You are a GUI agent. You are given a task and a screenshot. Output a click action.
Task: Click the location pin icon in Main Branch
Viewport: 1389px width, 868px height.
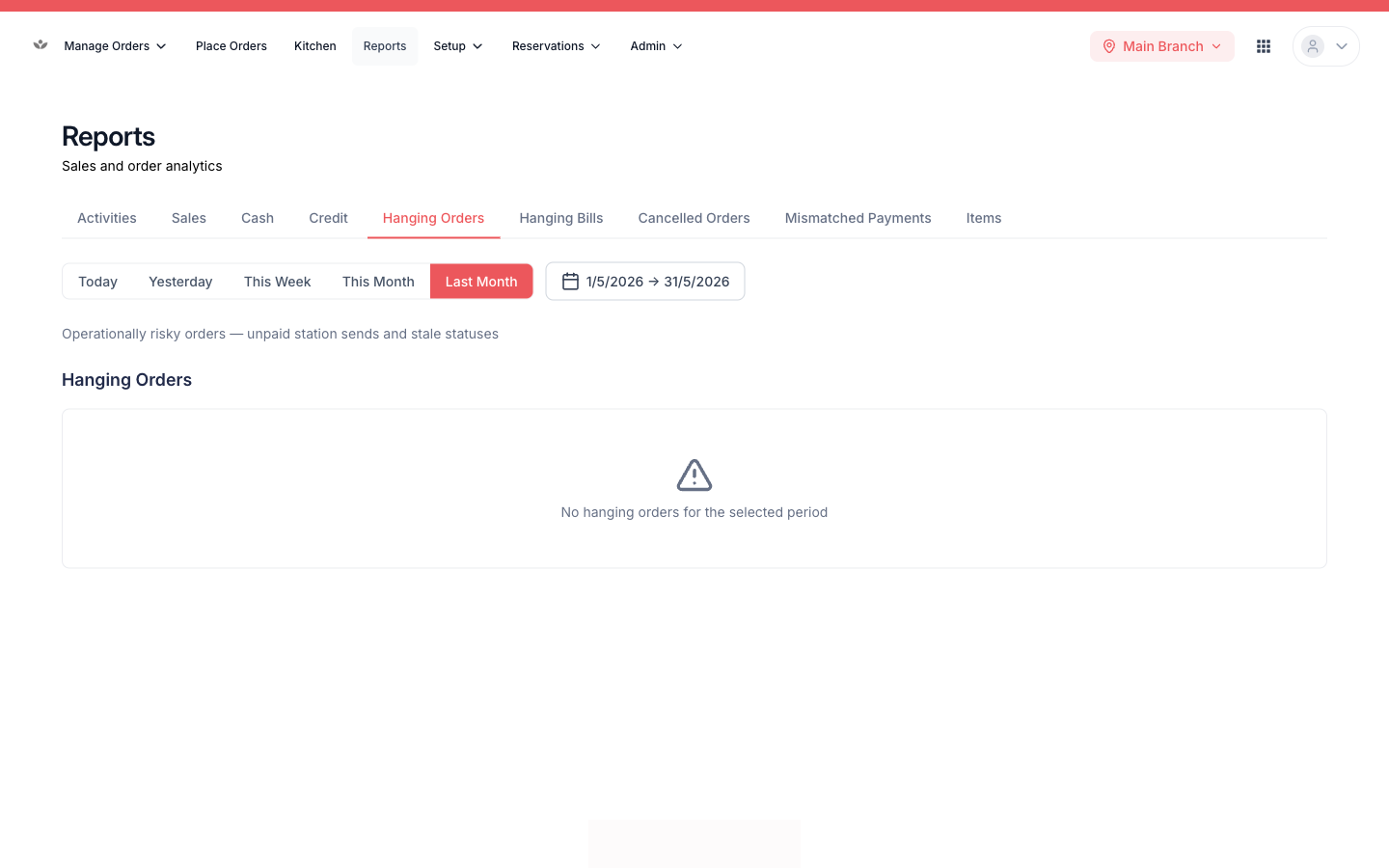1109,46
